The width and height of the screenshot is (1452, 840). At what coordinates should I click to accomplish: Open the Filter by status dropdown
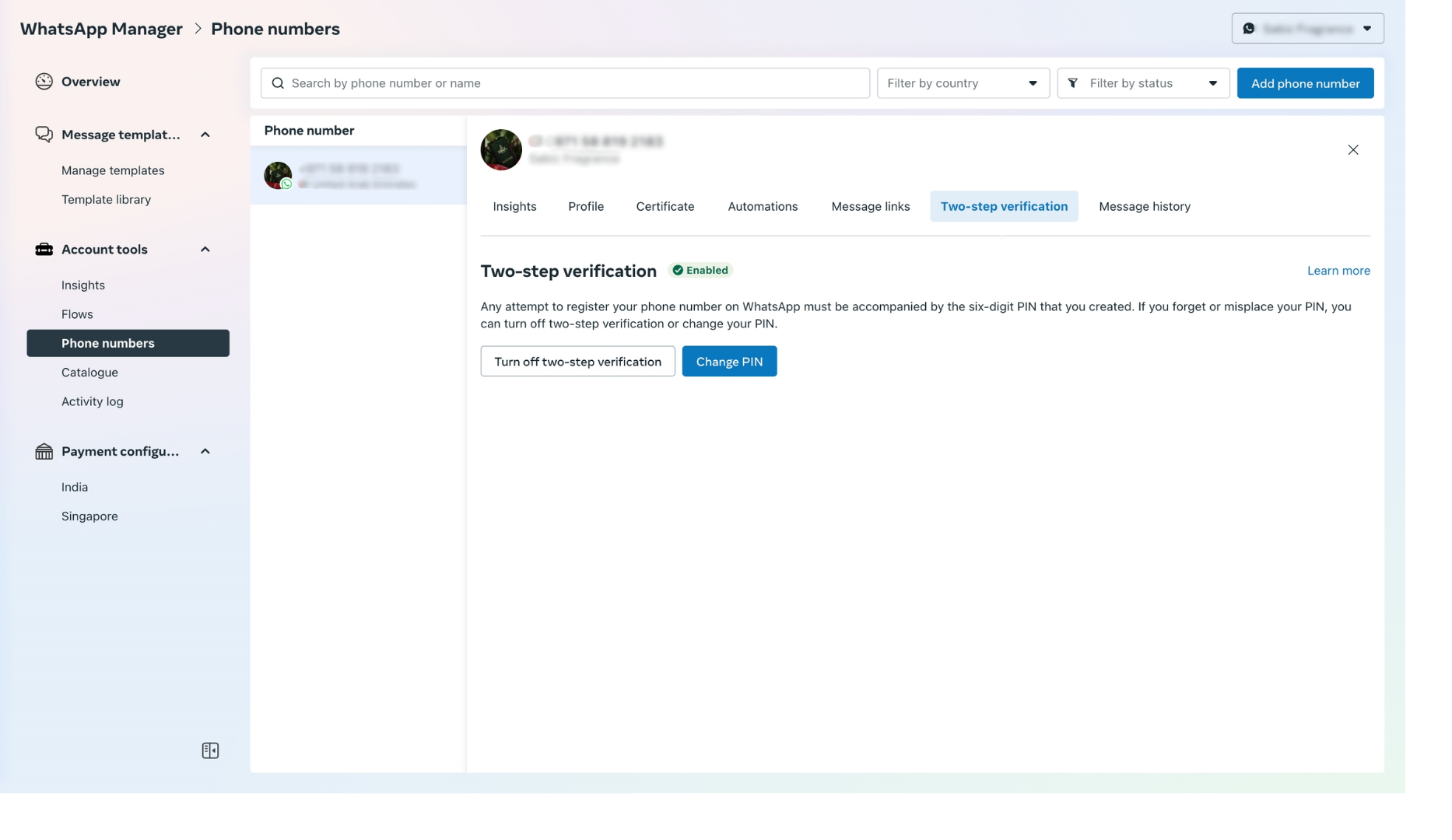pos(1143,83)
